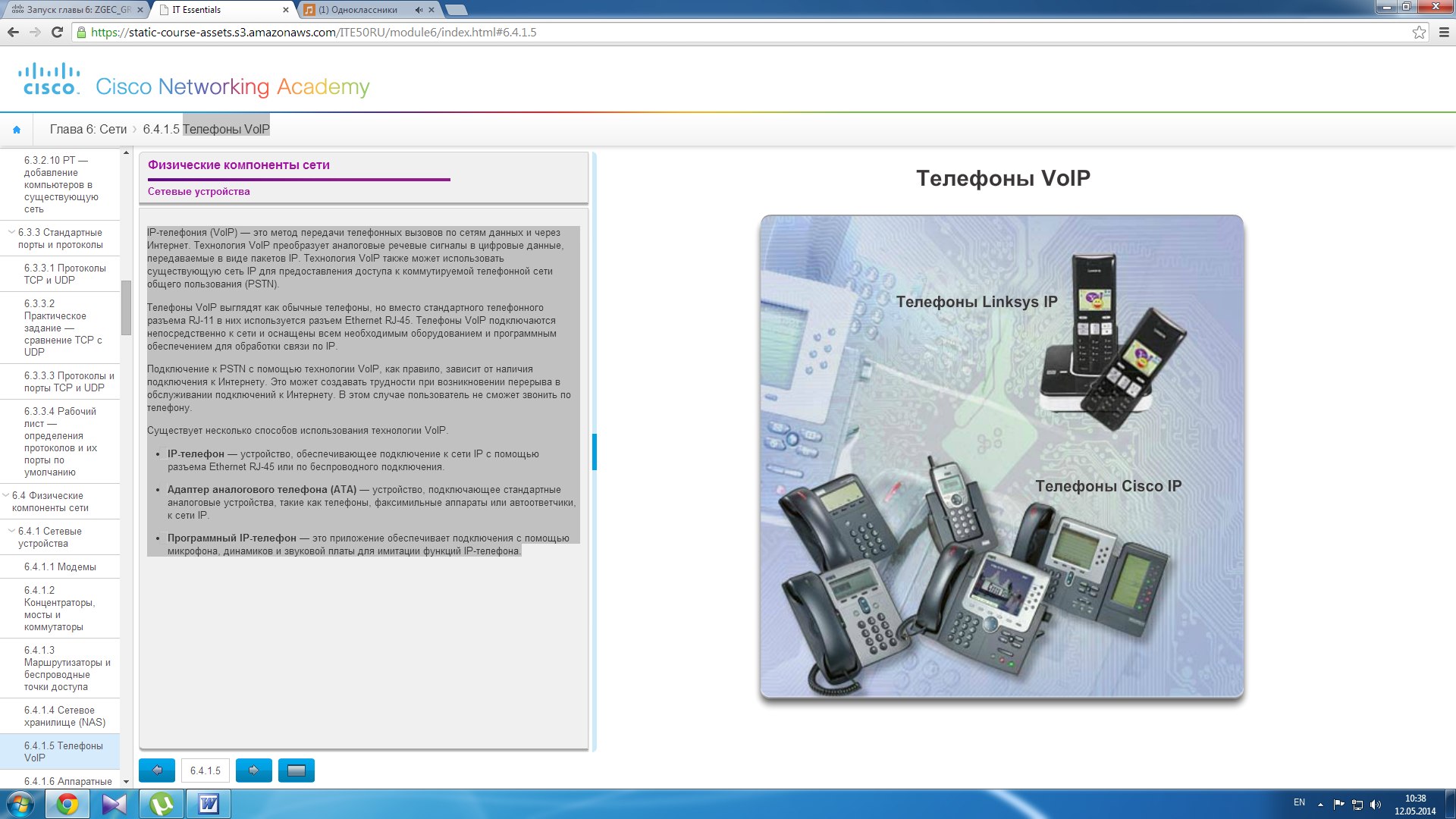Click the Cisco logo
This screenshot has width=1456, height=819.
49,80
